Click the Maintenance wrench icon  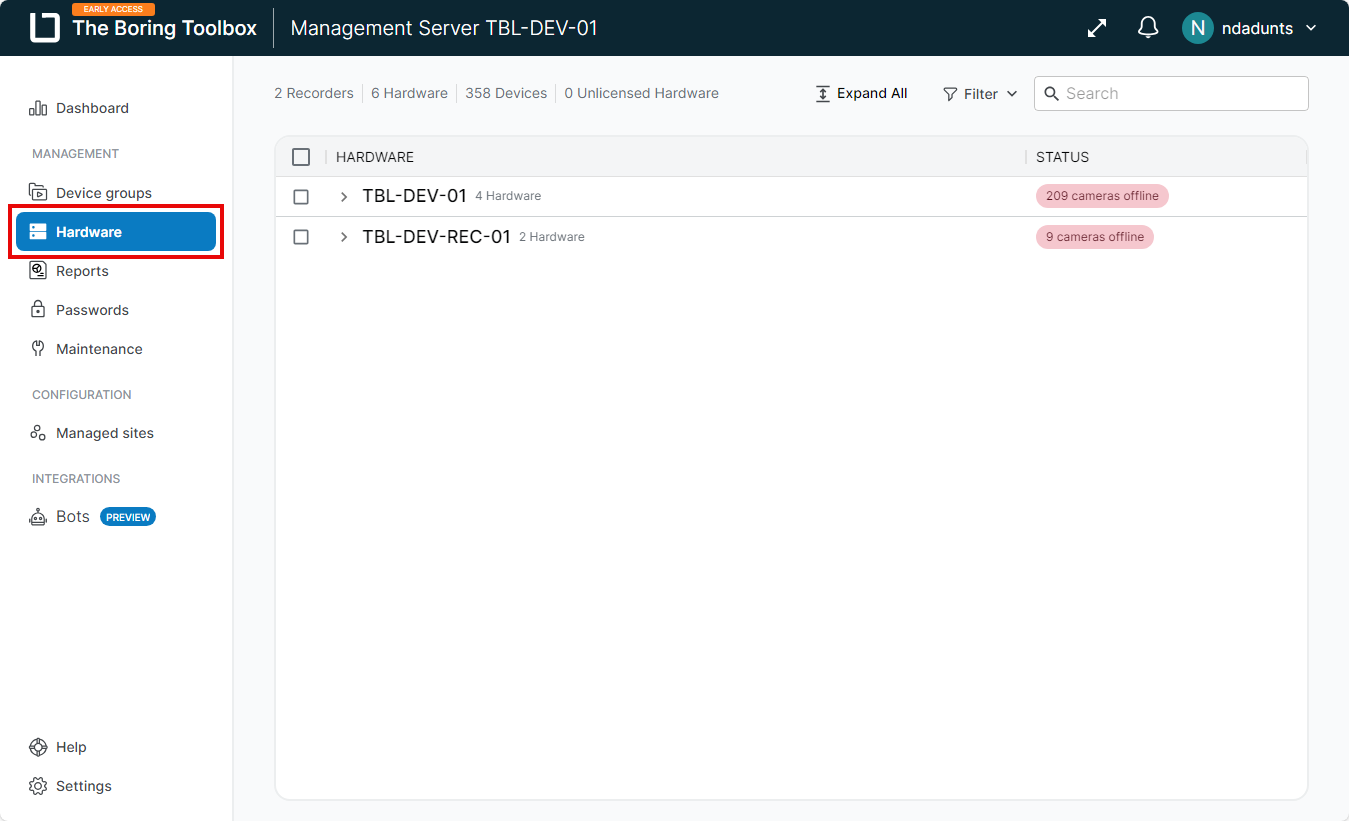pyautogui.click(x=38, y=349)
